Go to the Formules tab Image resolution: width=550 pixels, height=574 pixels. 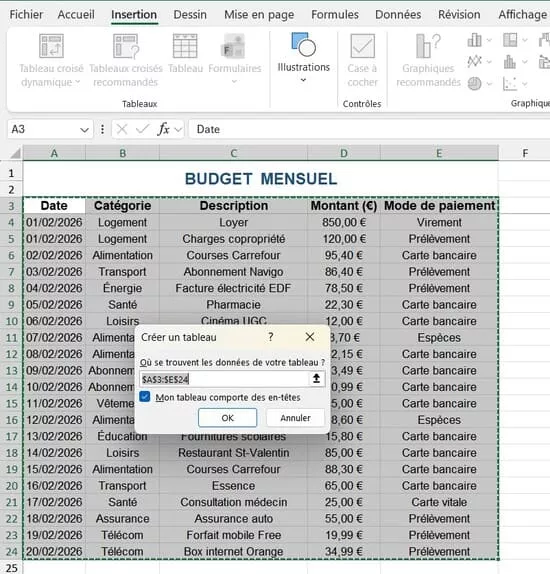coord(335,15)
